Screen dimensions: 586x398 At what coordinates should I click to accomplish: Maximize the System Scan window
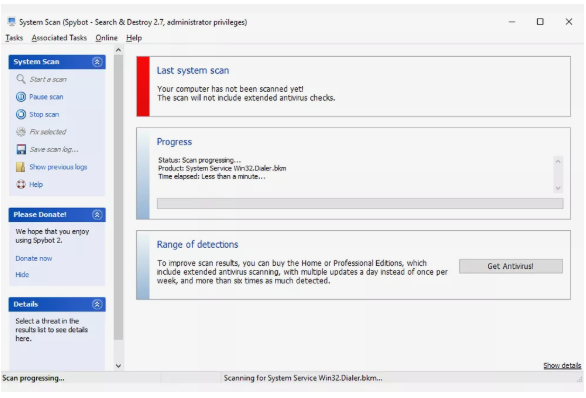click(x=540, y=22)
